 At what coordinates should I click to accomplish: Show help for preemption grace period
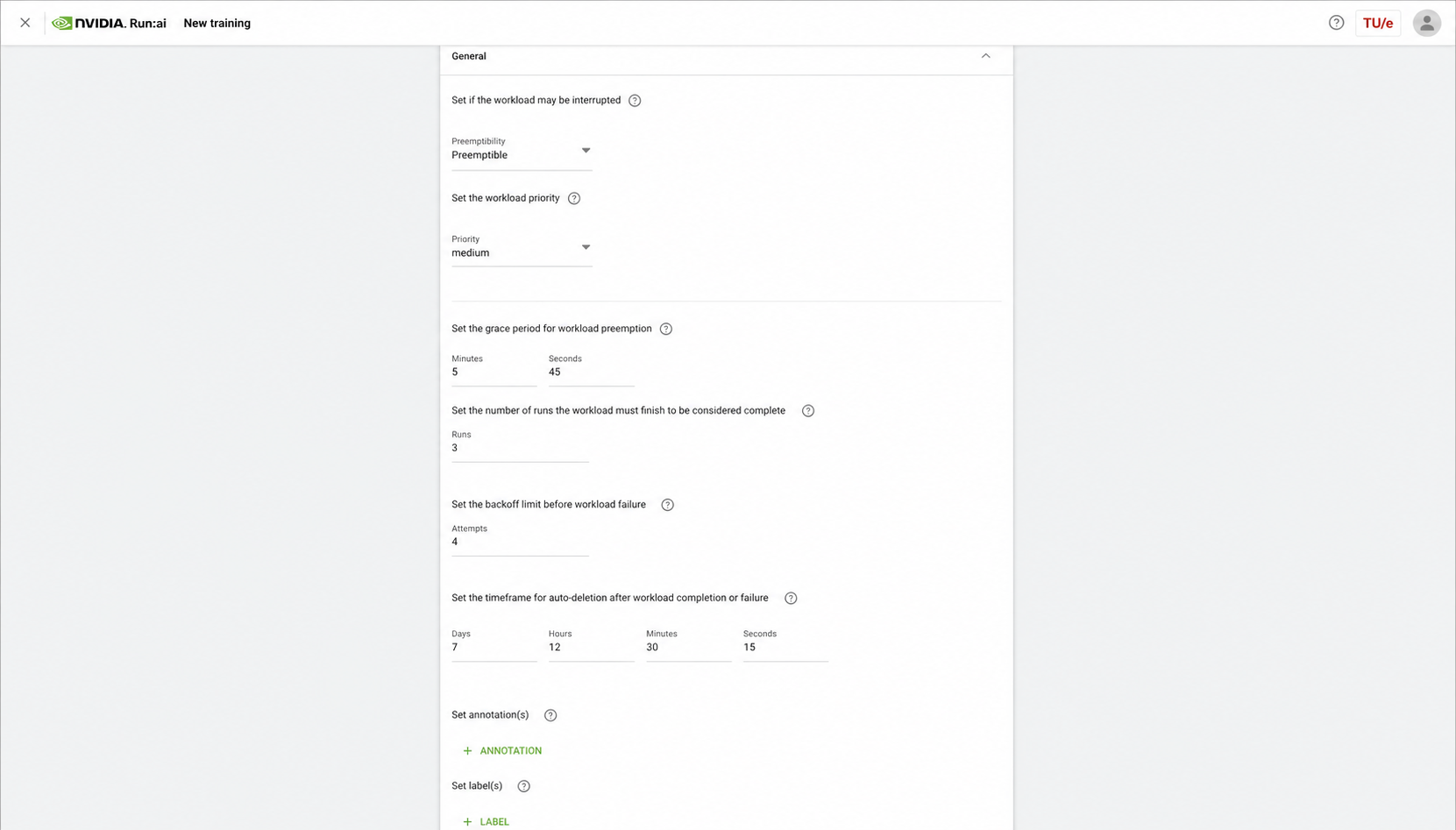click(x=666, y=329)
